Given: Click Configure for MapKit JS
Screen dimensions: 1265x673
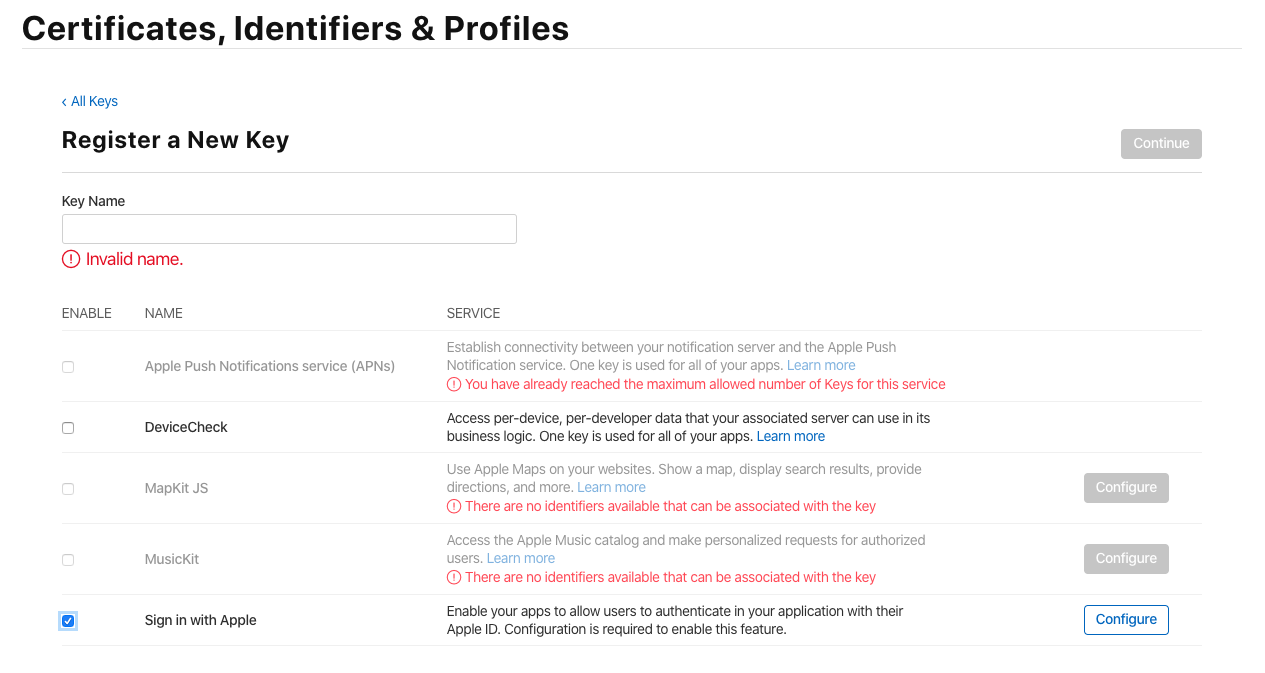Looking at the screenshot, I should tap(1126, 488).
